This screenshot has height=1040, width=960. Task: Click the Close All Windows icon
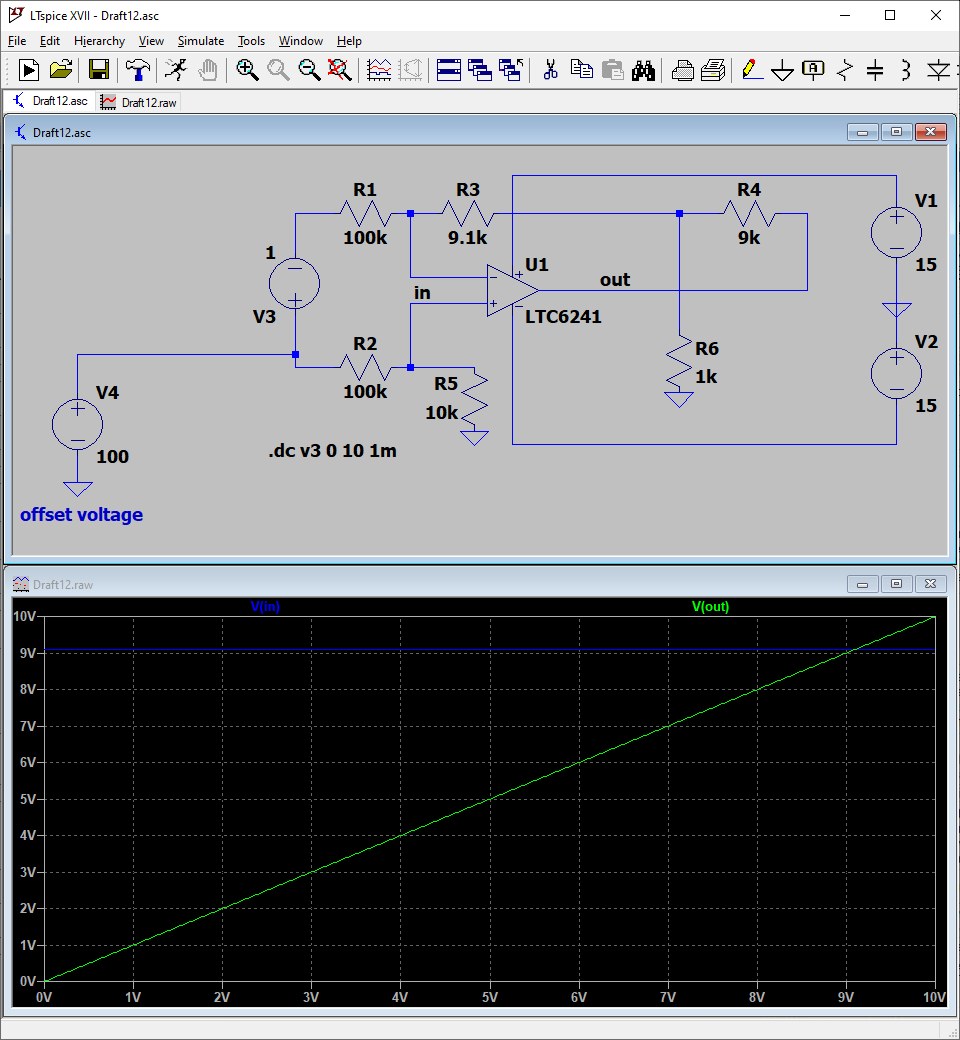512,70
